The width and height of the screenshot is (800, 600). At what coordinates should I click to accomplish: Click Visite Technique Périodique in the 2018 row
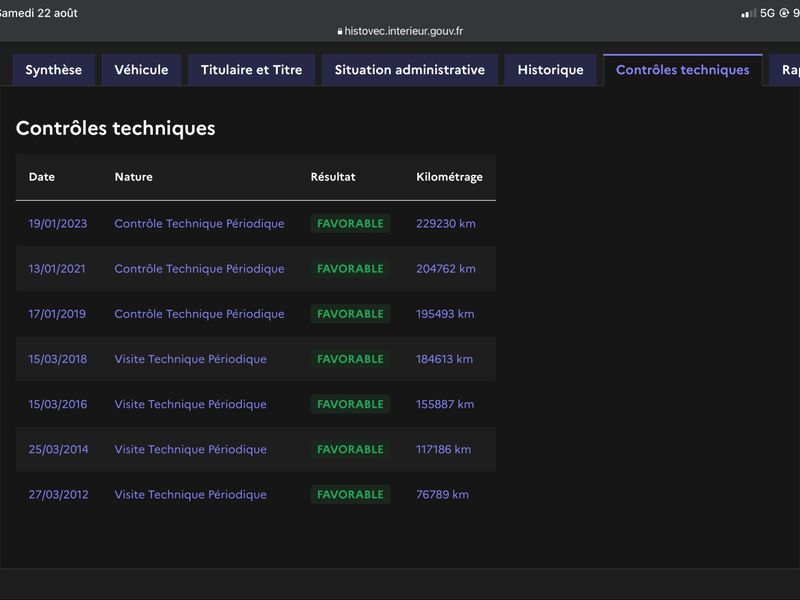190,359
